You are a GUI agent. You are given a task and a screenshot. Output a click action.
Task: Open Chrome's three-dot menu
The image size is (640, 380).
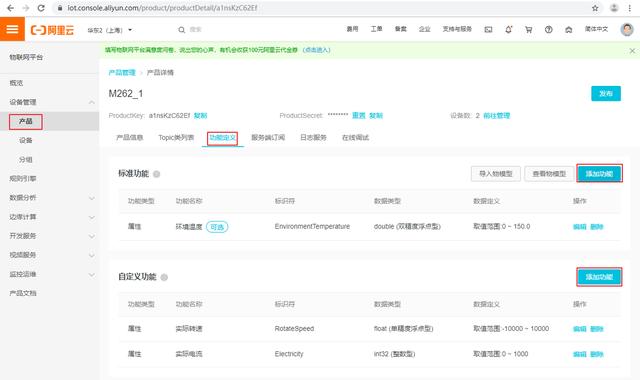point(630,8)
